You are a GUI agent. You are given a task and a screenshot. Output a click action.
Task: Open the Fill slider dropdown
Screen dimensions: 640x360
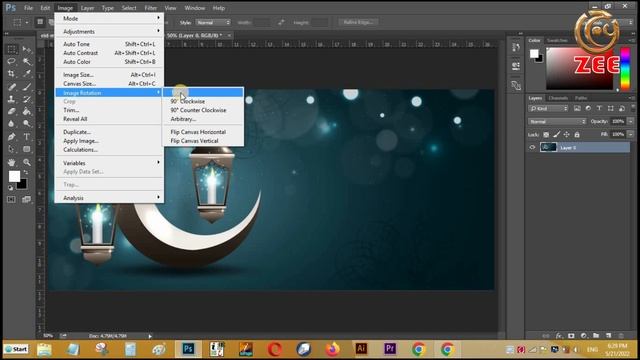[x=631, y=134]
